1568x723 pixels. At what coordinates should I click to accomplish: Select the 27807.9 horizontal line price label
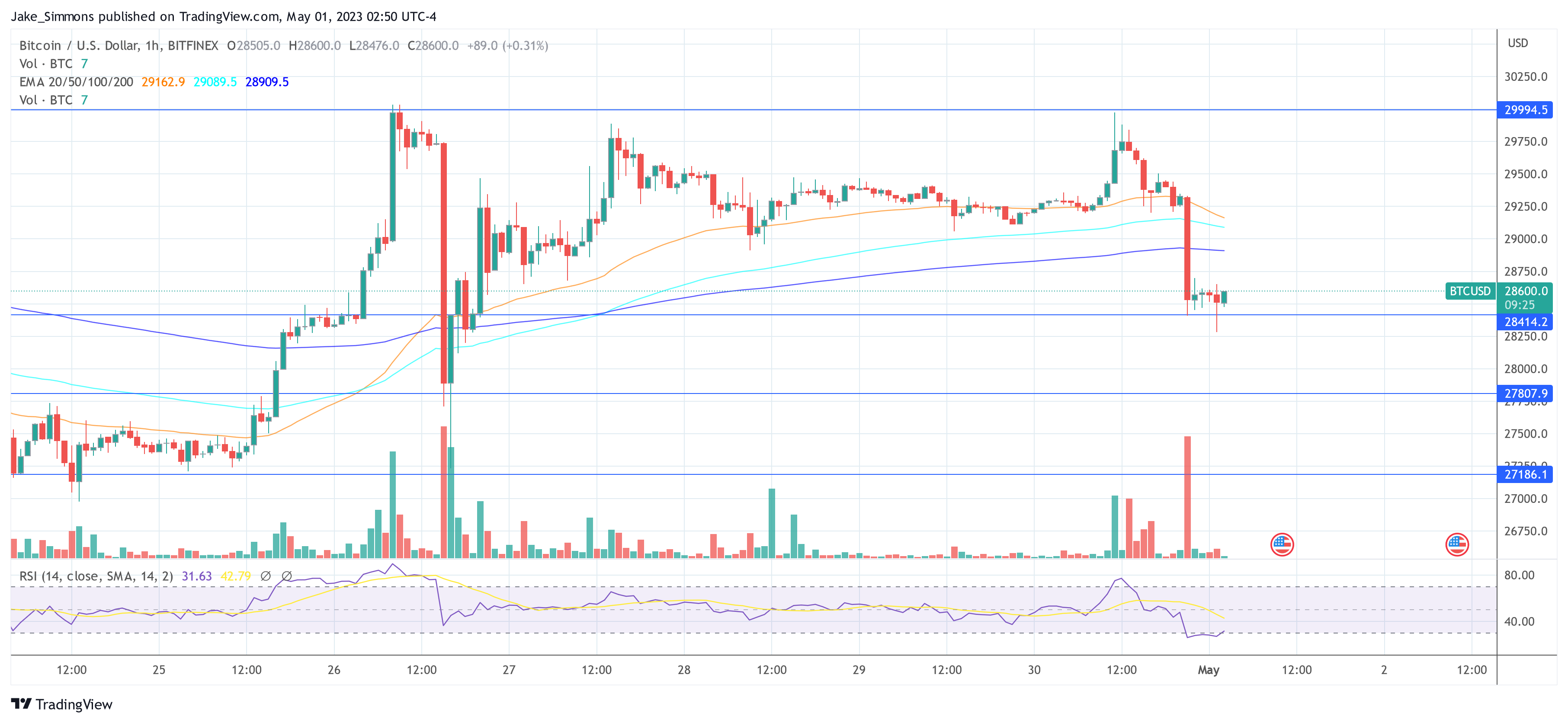tap(1525, 394)
